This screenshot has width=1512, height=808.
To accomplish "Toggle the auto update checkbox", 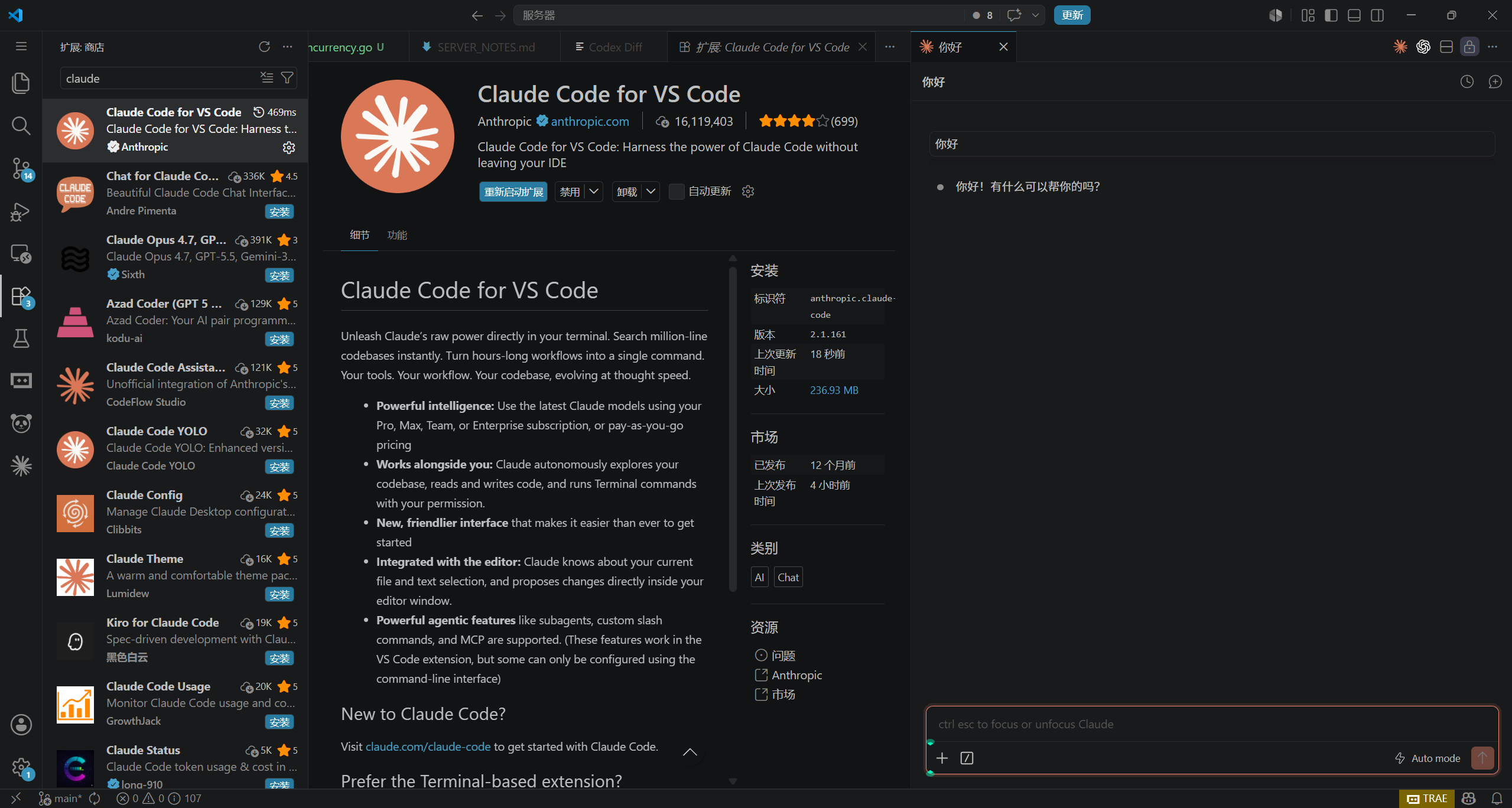I will pyautogui.click(x=677, y=191).
